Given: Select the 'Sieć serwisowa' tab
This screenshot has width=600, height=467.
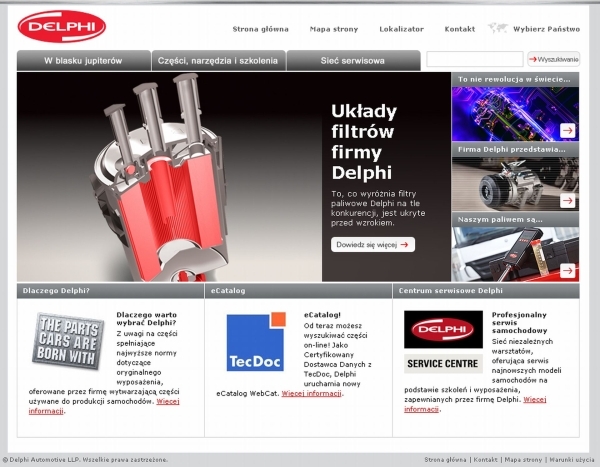Looking at the screenshot, I should tap(352, 61).
